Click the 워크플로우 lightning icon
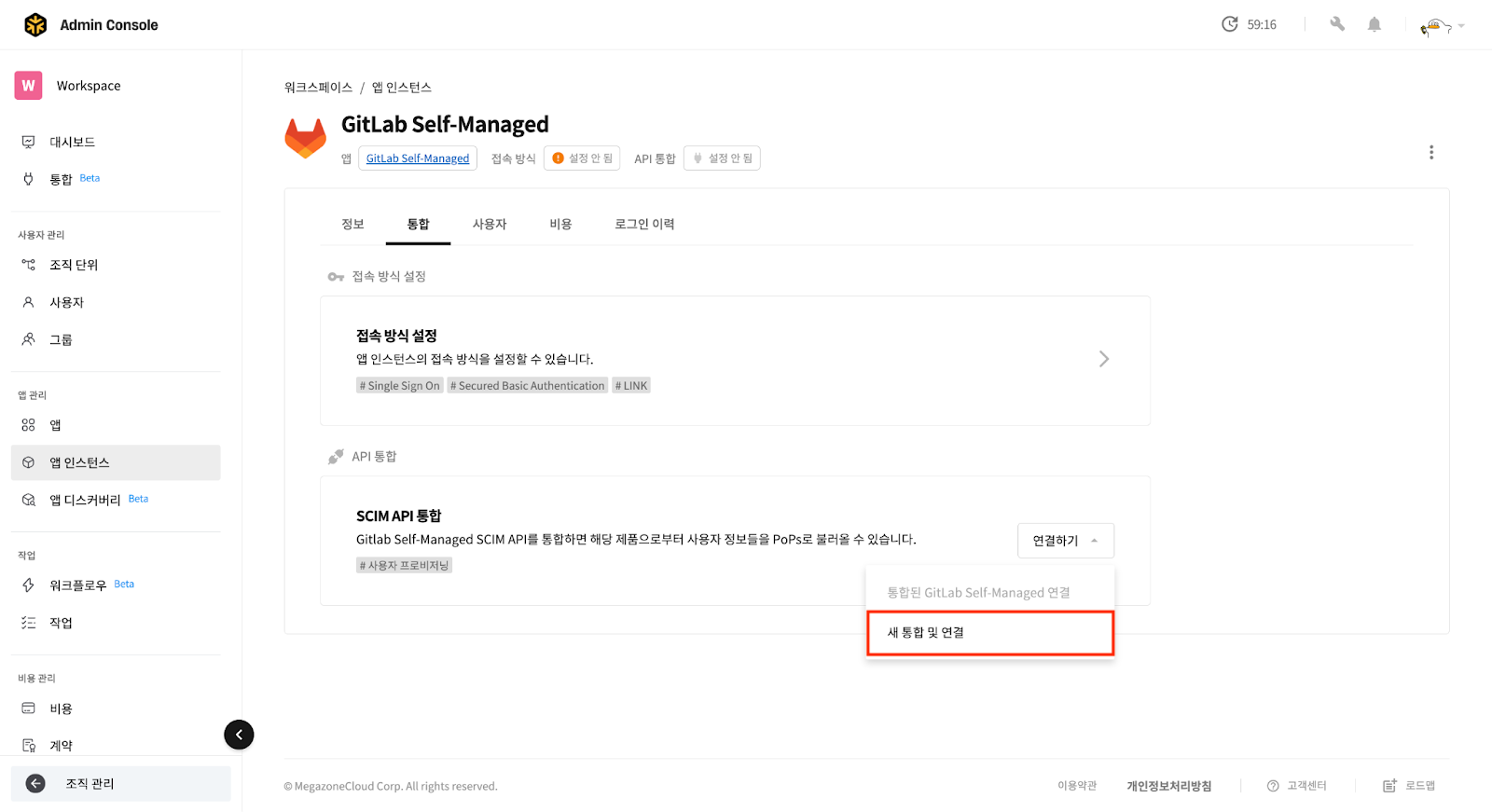 (29, 585)
